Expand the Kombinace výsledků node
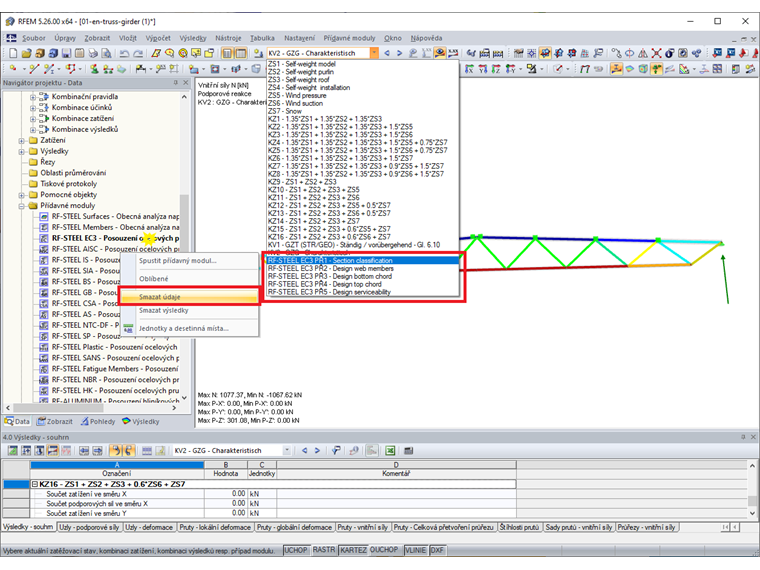 [x=33, y=130]
